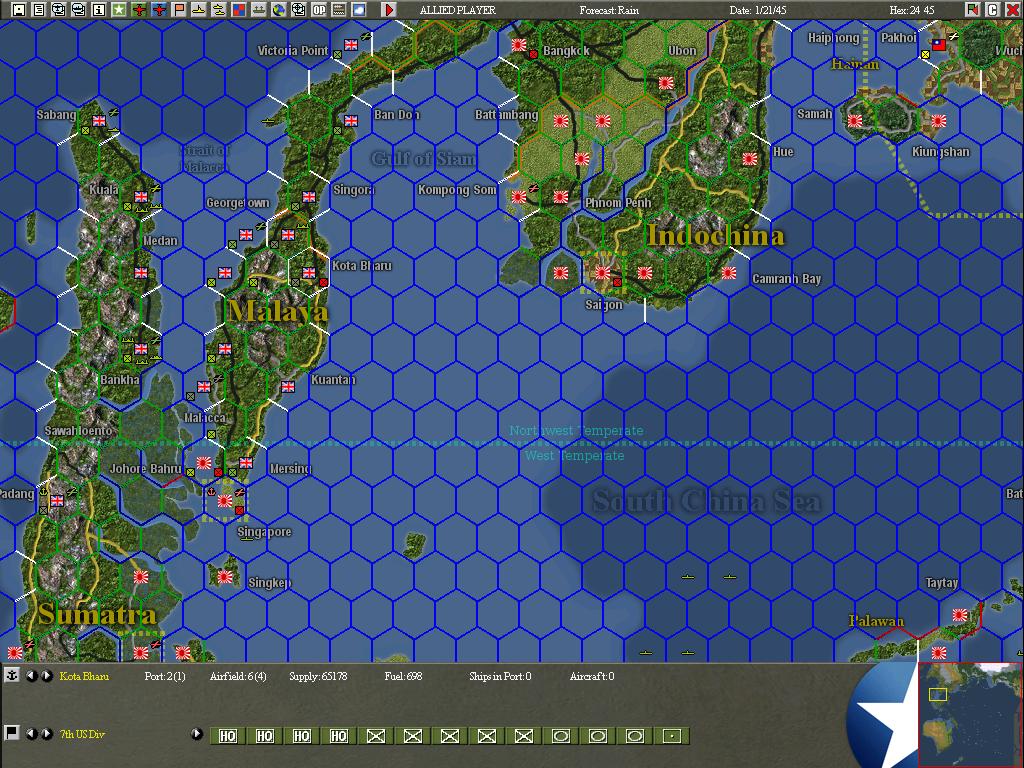Click the third toolbar icon with stacked disks
1024x768 pixels.
click(x=59, y=9)
